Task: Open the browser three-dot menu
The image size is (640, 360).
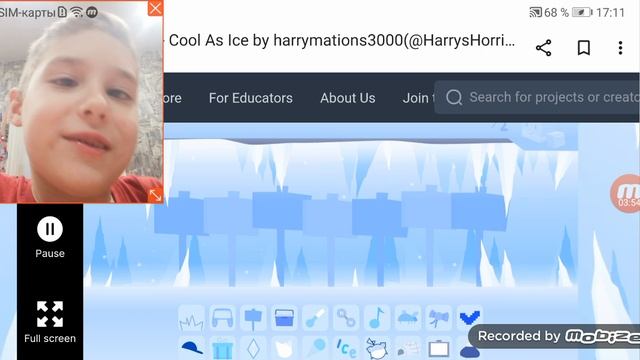Action: (620, 48)
